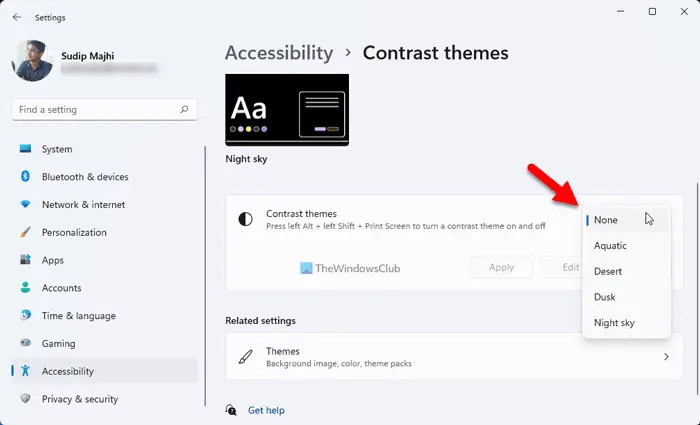The height and width of the screenshot is (425, 700).
Task: Click the Gaming controller icon
Action: (26, 343)
